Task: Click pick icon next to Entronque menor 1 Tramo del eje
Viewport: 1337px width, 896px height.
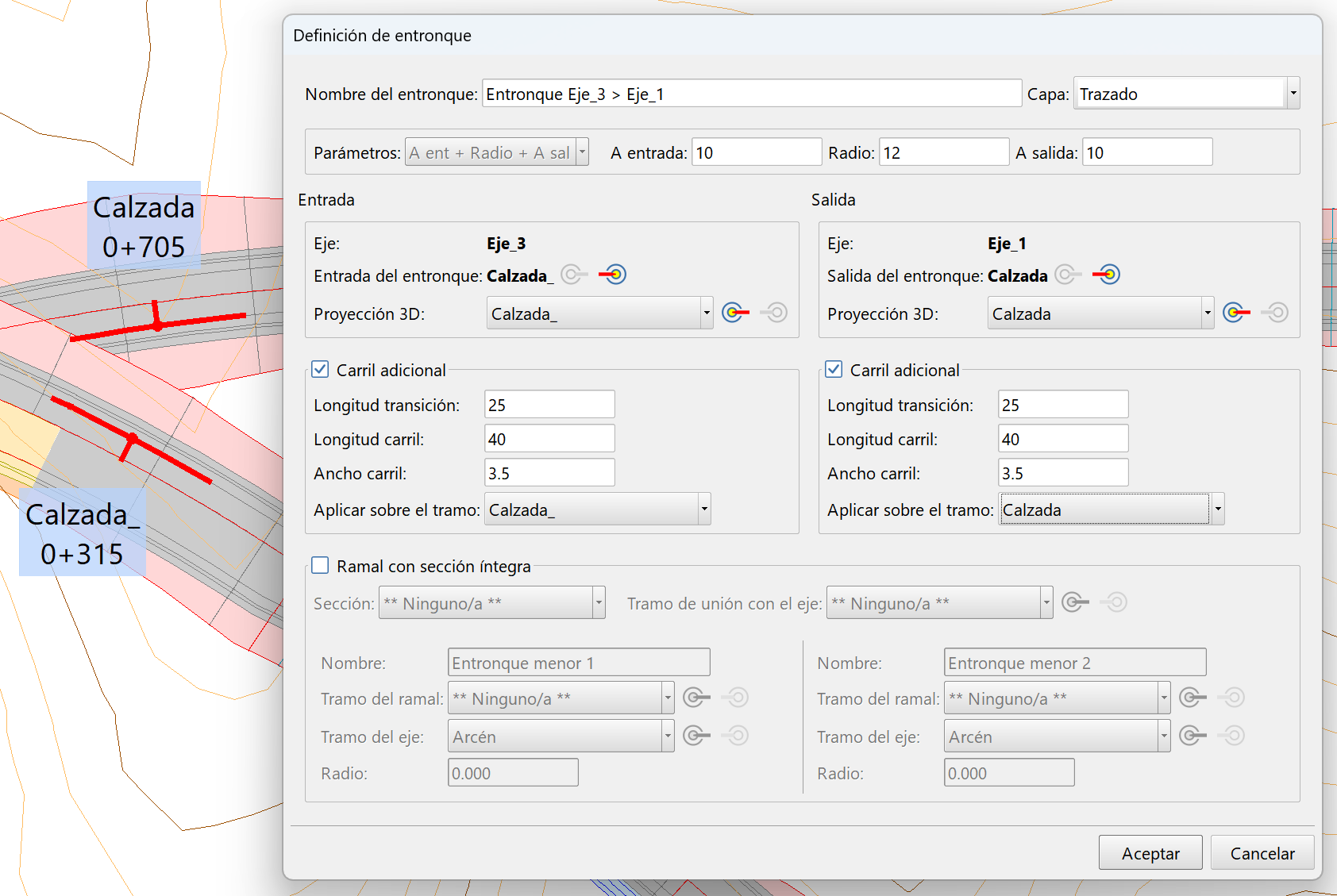Action: click(696, 736)
